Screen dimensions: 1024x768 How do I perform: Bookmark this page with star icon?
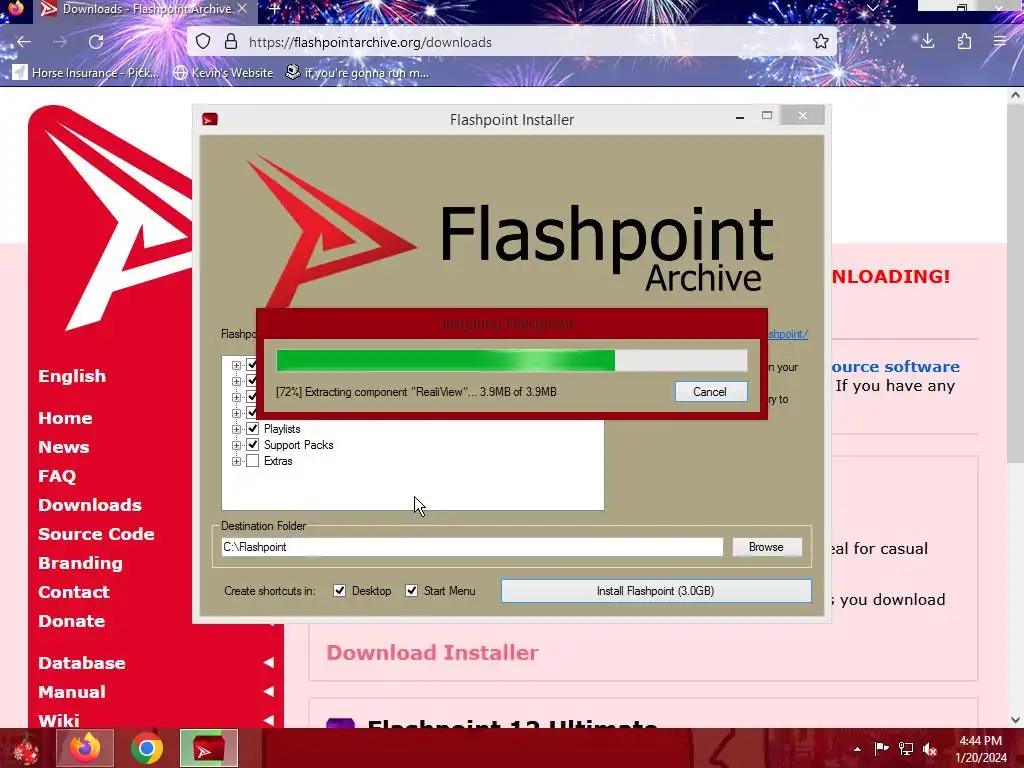coord(821,42)
